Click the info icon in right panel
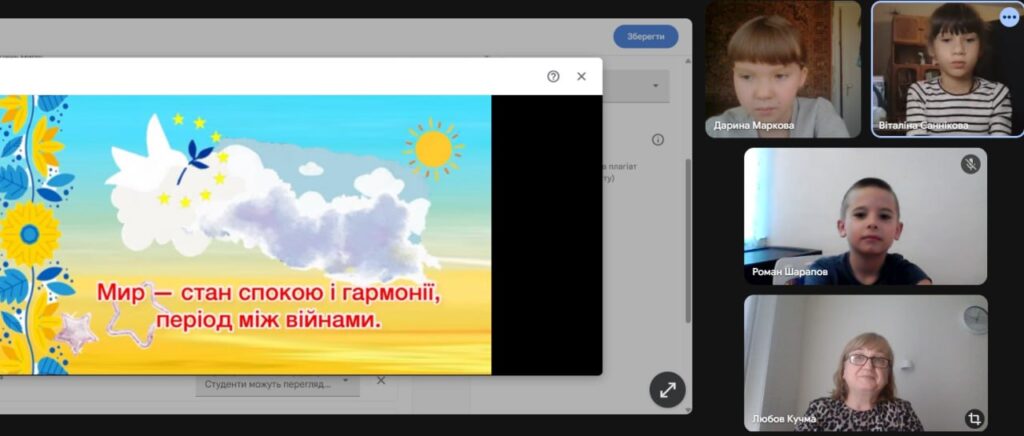1024x436 pixels. [x=657, y=140]
